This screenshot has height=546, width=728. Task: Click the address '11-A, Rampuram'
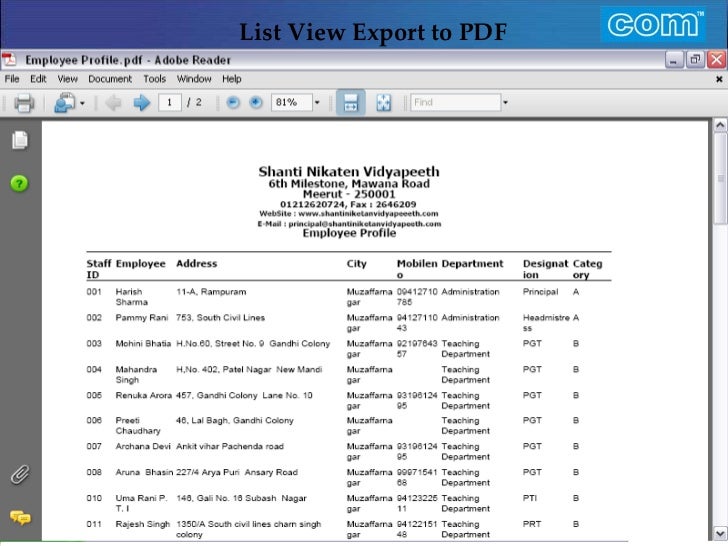[x=211, y=292]
